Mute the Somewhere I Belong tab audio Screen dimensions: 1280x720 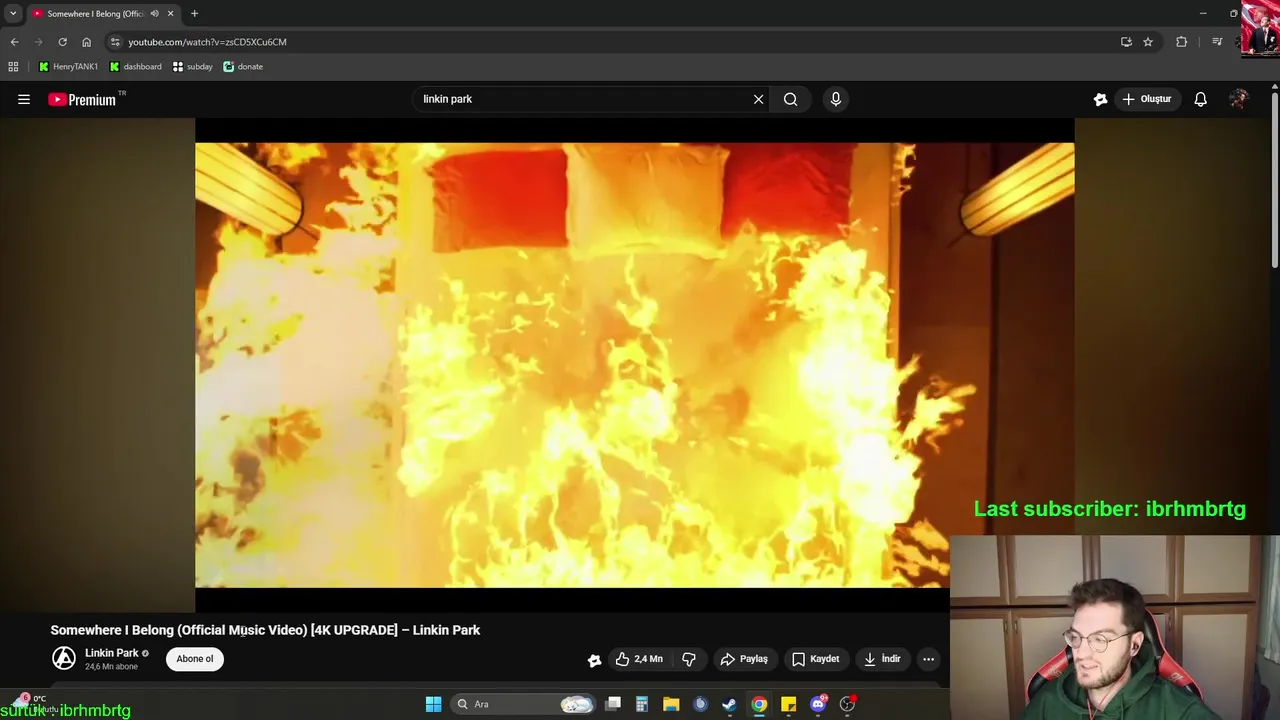[x=154, y=13]
